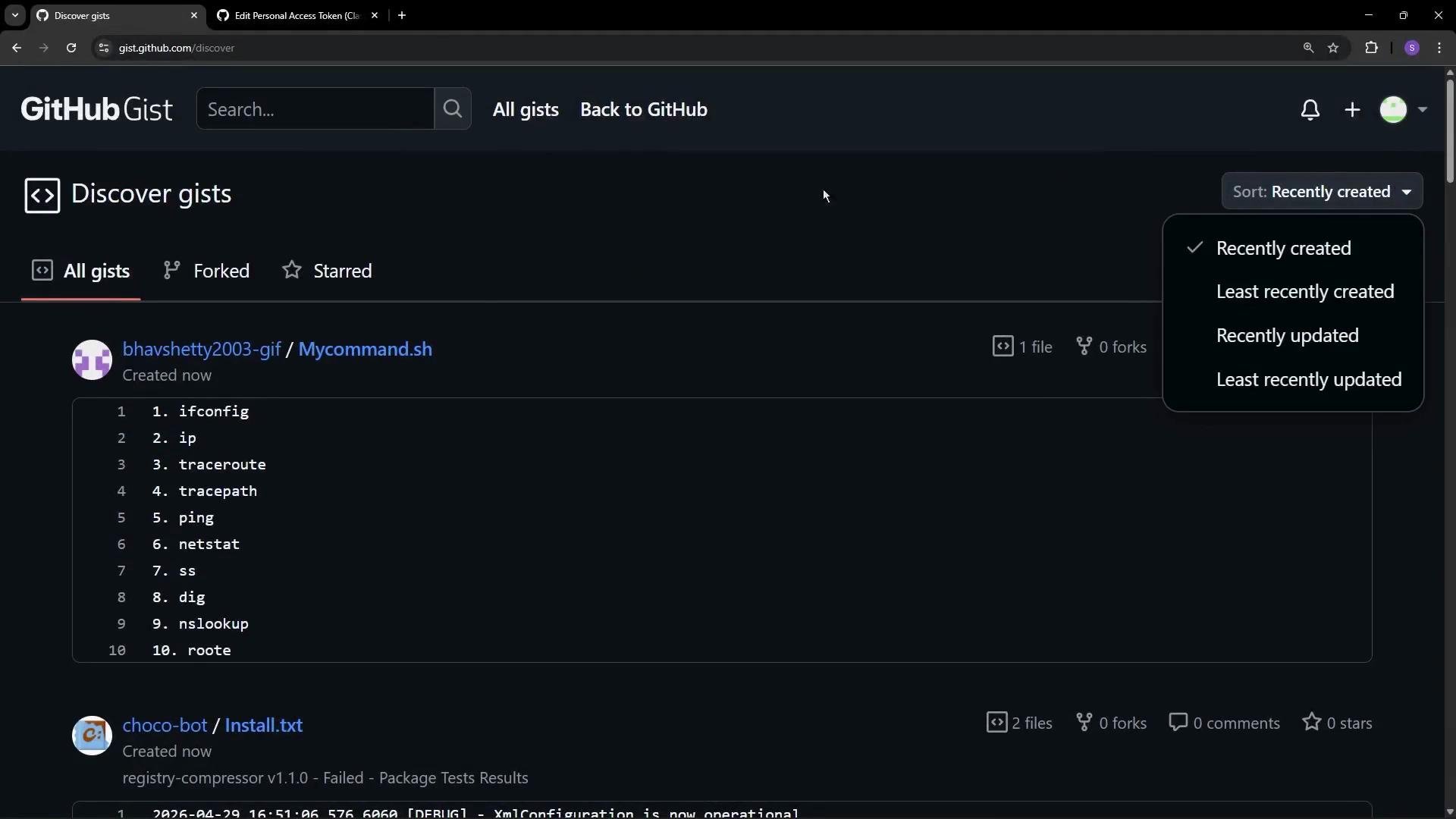Reload the page with refresh icon

pos(71,48)
